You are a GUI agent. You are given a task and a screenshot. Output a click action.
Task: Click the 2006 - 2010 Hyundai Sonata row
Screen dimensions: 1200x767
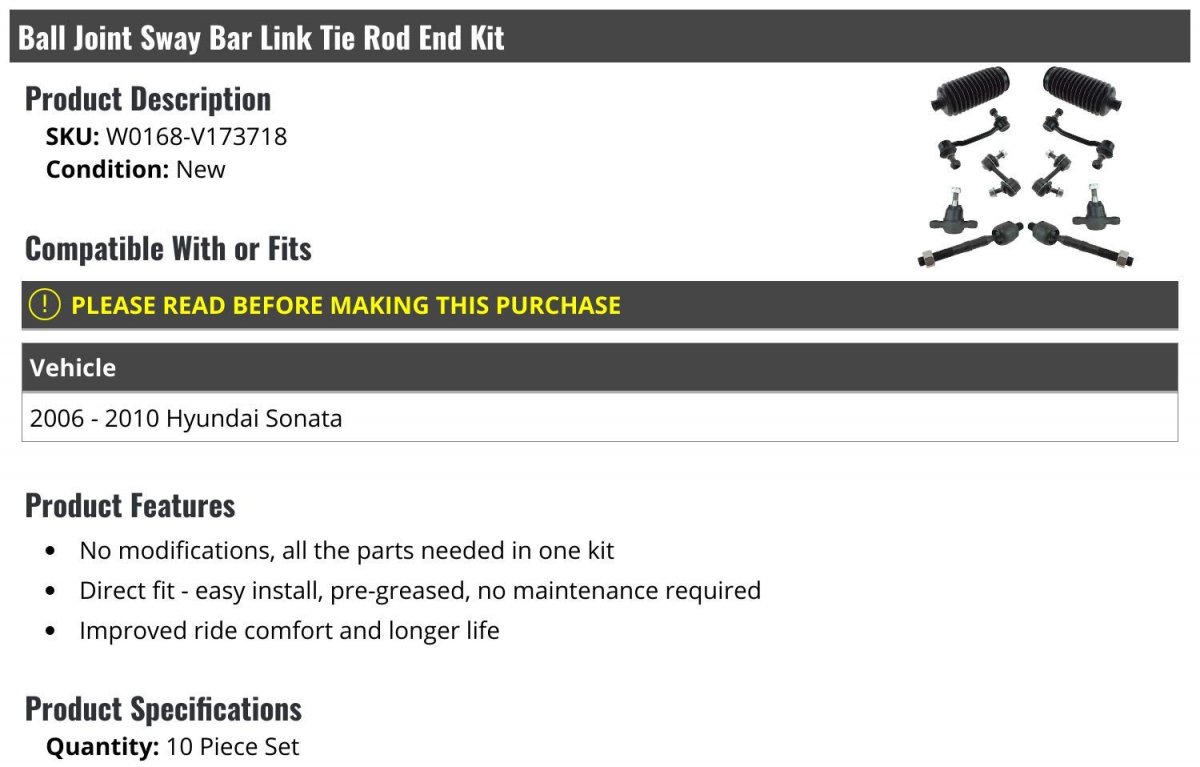(600, 417)
